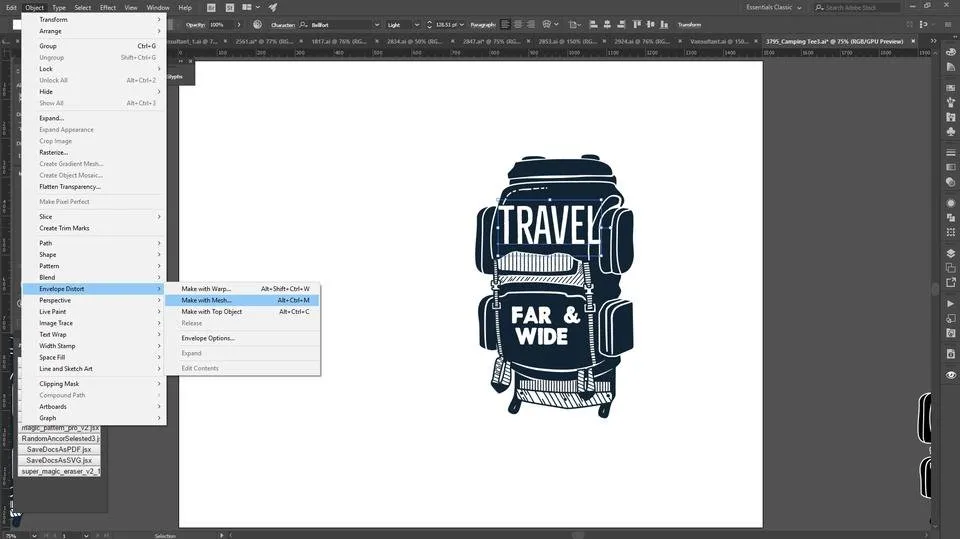This screenshot has width=960, height=539.
Task: Click the eye icon in right dock
Action: [951, 375]
